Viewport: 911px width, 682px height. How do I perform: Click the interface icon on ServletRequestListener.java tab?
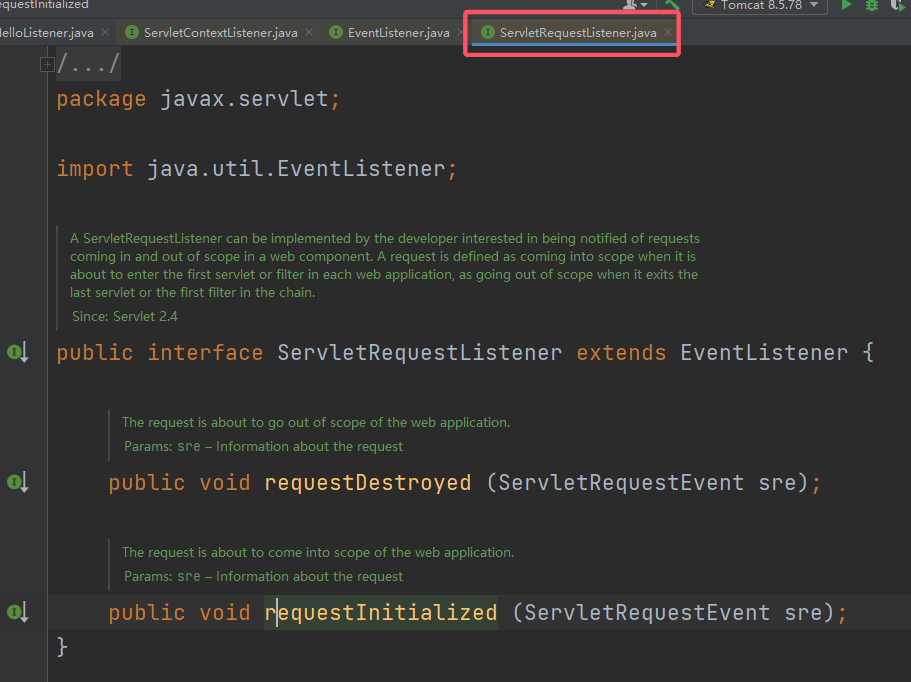point(488,33)
